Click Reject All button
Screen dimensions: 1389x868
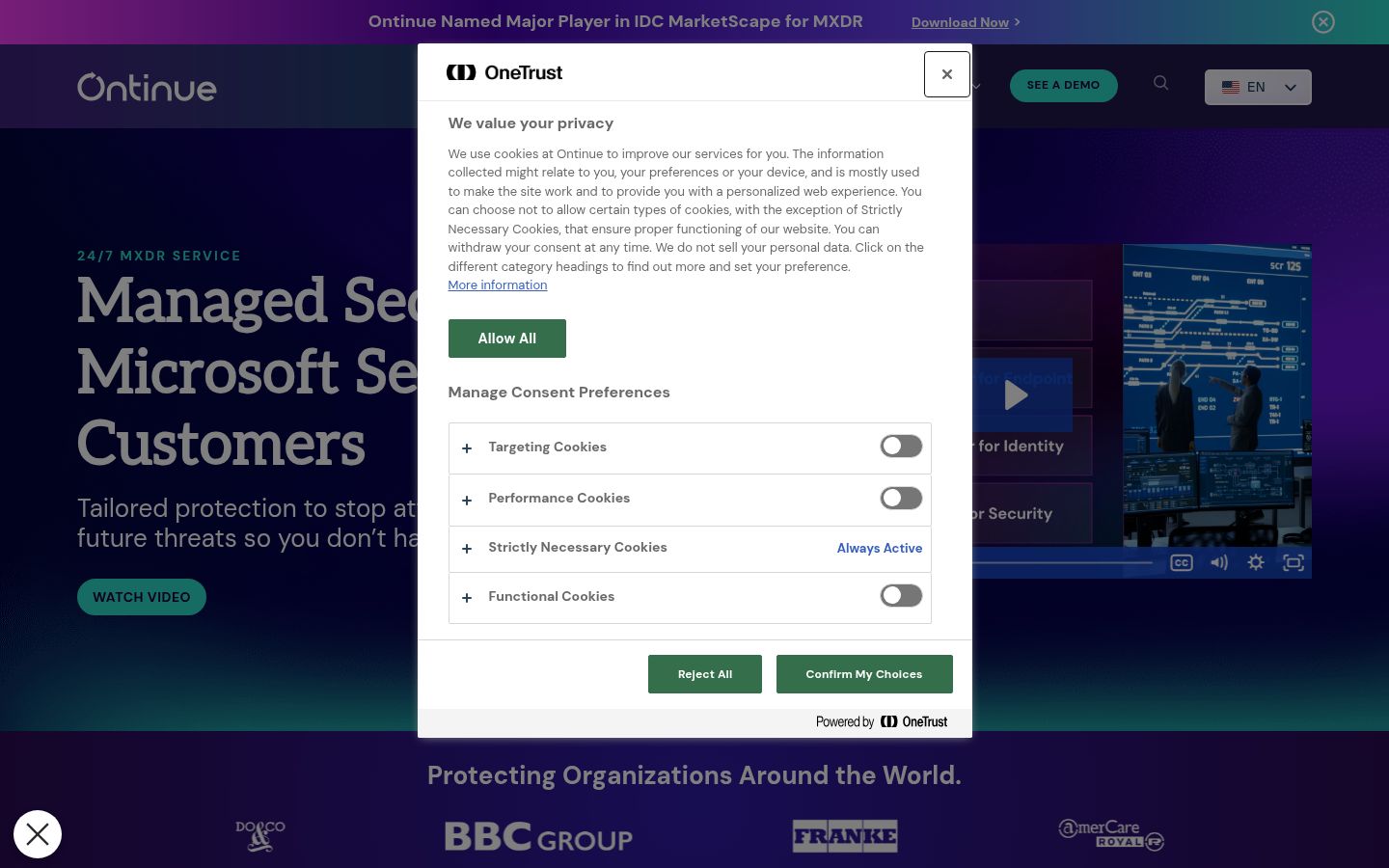click(x=705, y=674)
